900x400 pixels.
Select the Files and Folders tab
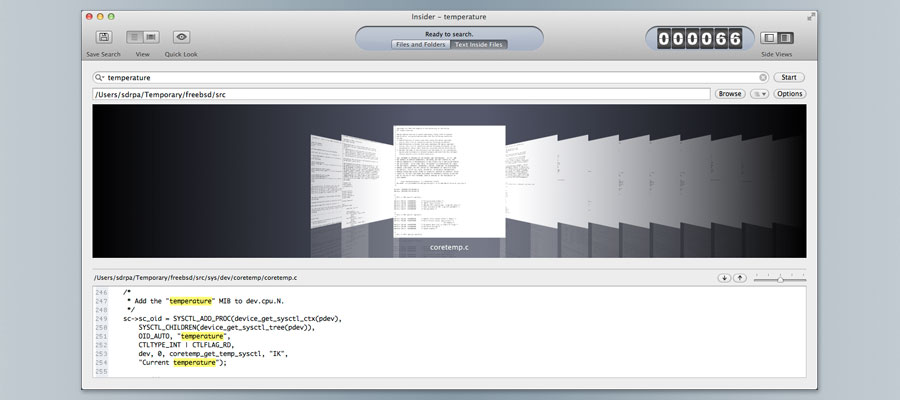(420, 44)
